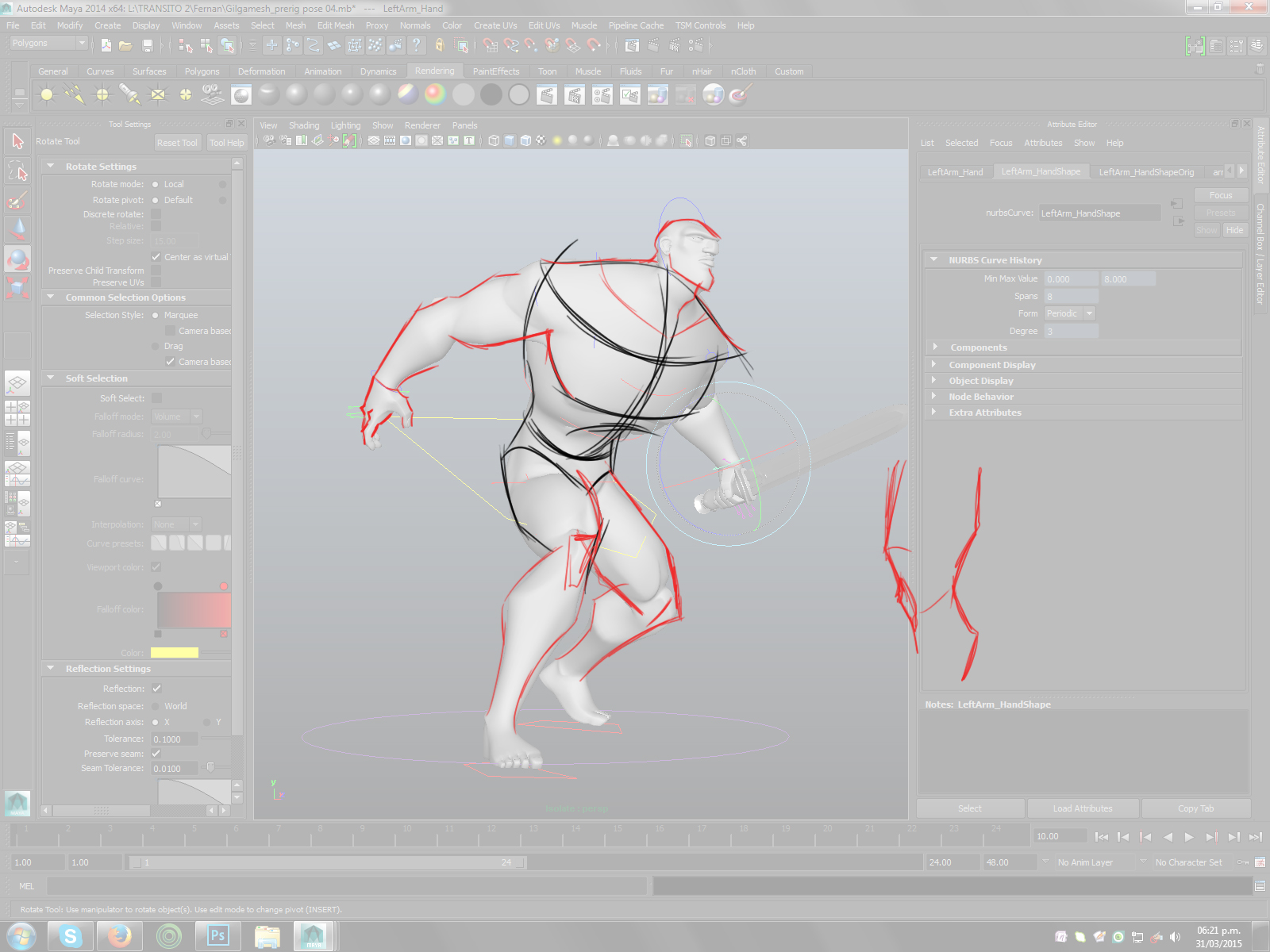Open Skype from the taskbar
The height and width of the screenshot is (952, 1270).
tap(71, 936)
